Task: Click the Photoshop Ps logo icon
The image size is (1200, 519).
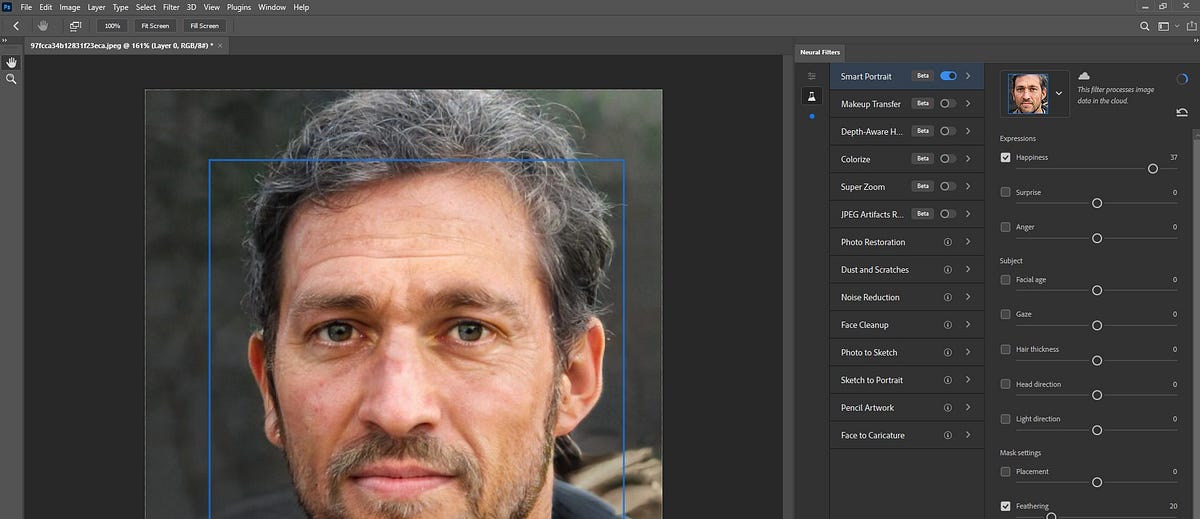Action: coord(8,7)
